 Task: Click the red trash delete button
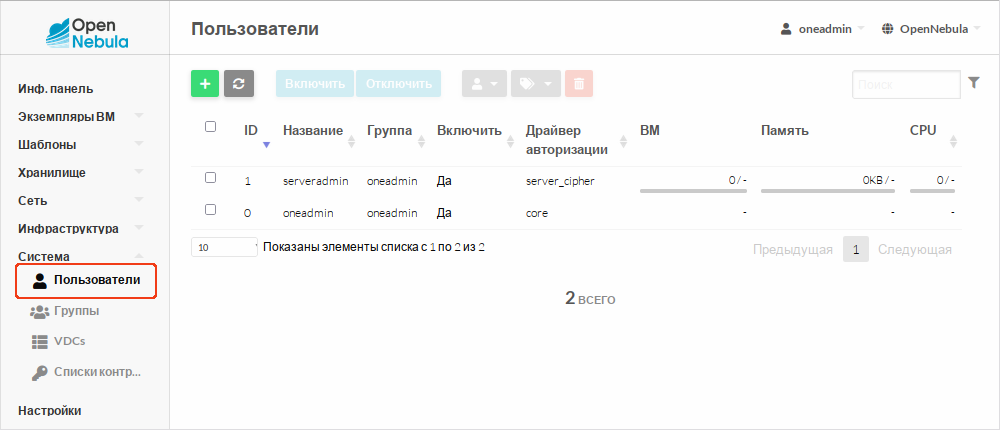579,84
